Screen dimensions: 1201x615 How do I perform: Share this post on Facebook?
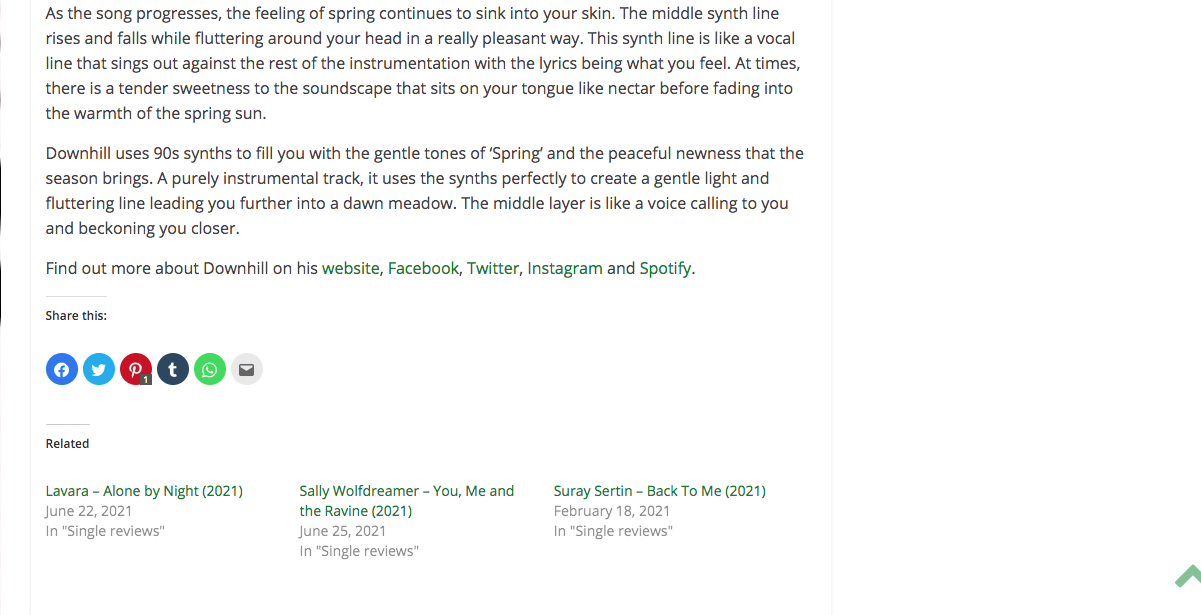pos(62,370)
